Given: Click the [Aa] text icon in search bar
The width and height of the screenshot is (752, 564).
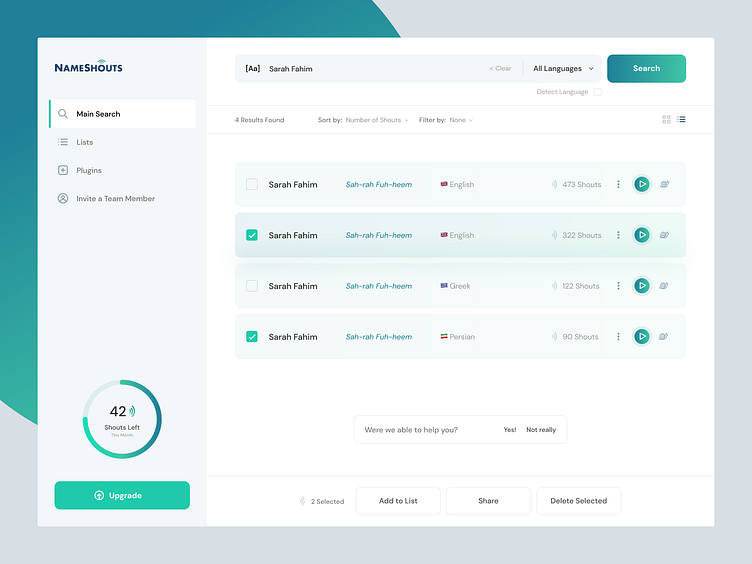Looking at the screenshot, I should tap(253, 69).
